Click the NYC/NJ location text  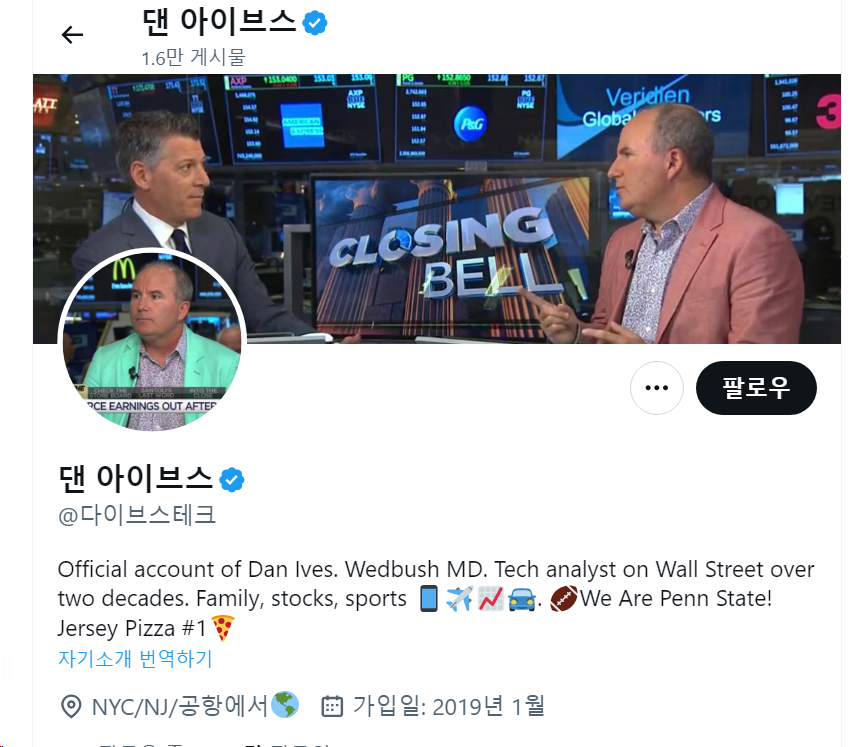click(179, 706)
